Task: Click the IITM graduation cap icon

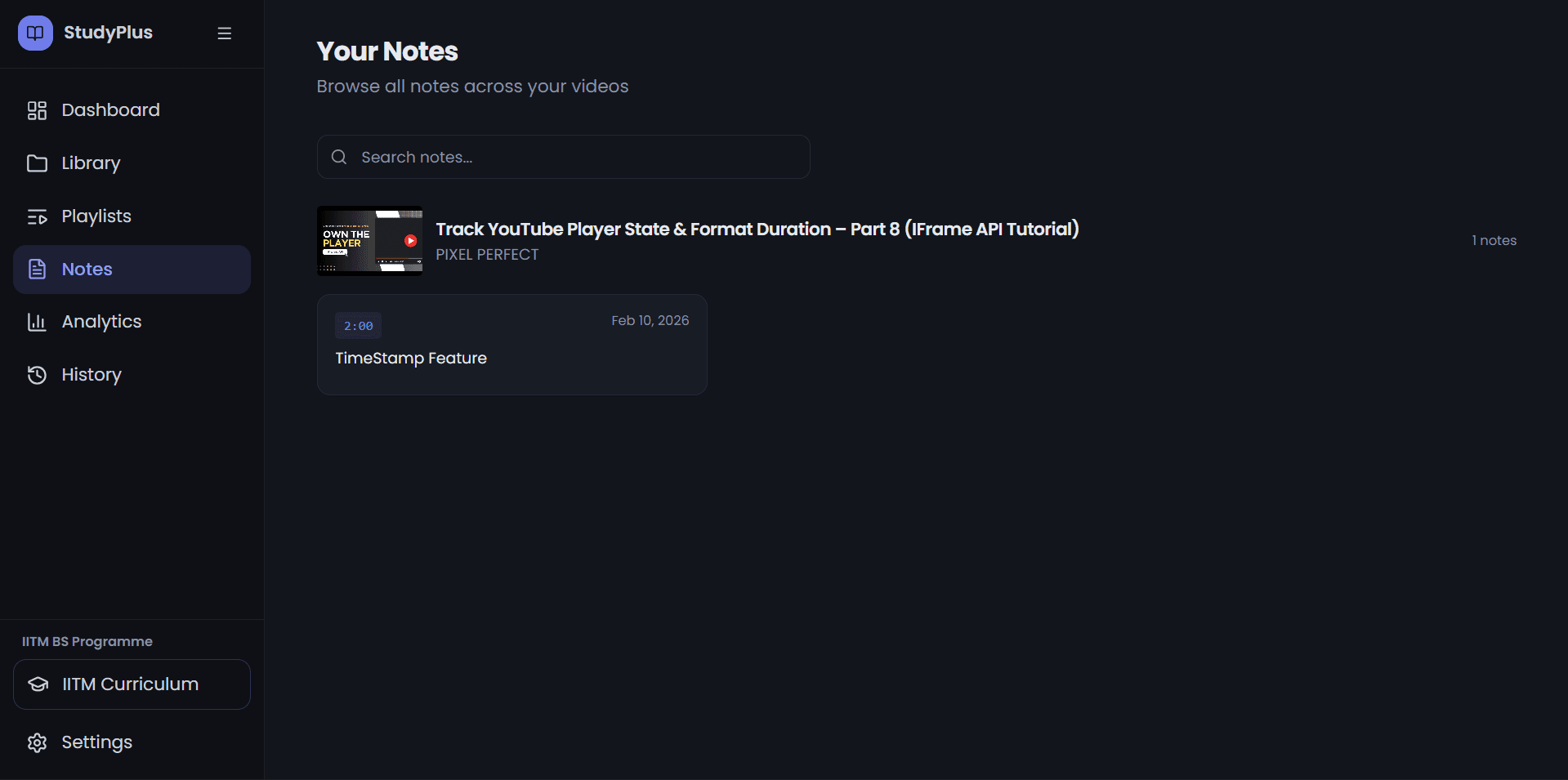Action: 38,684
